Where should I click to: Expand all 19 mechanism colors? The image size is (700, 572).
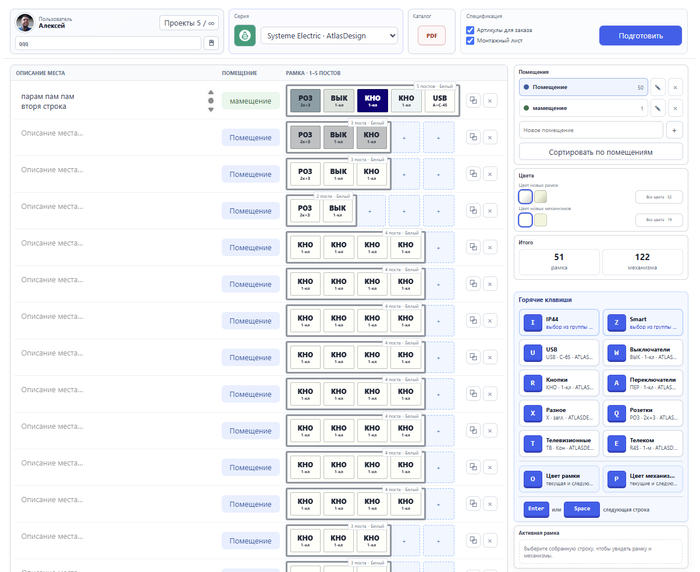pos(659,220)
